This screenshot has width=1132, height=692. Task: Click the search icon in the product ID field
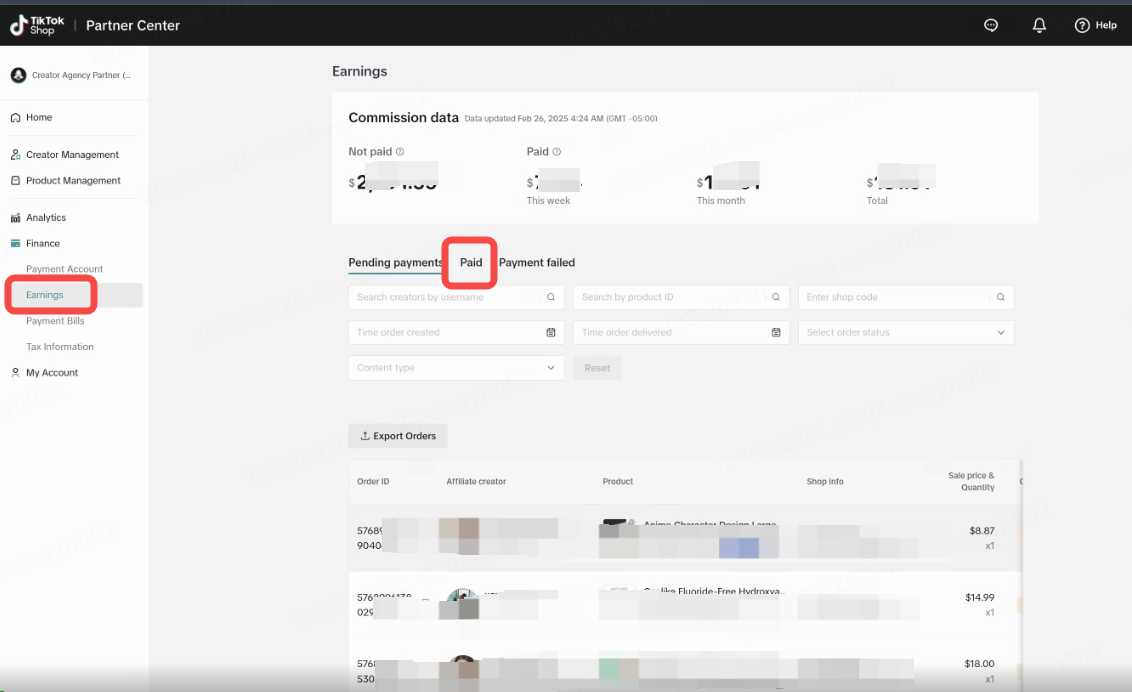[775, 297]
